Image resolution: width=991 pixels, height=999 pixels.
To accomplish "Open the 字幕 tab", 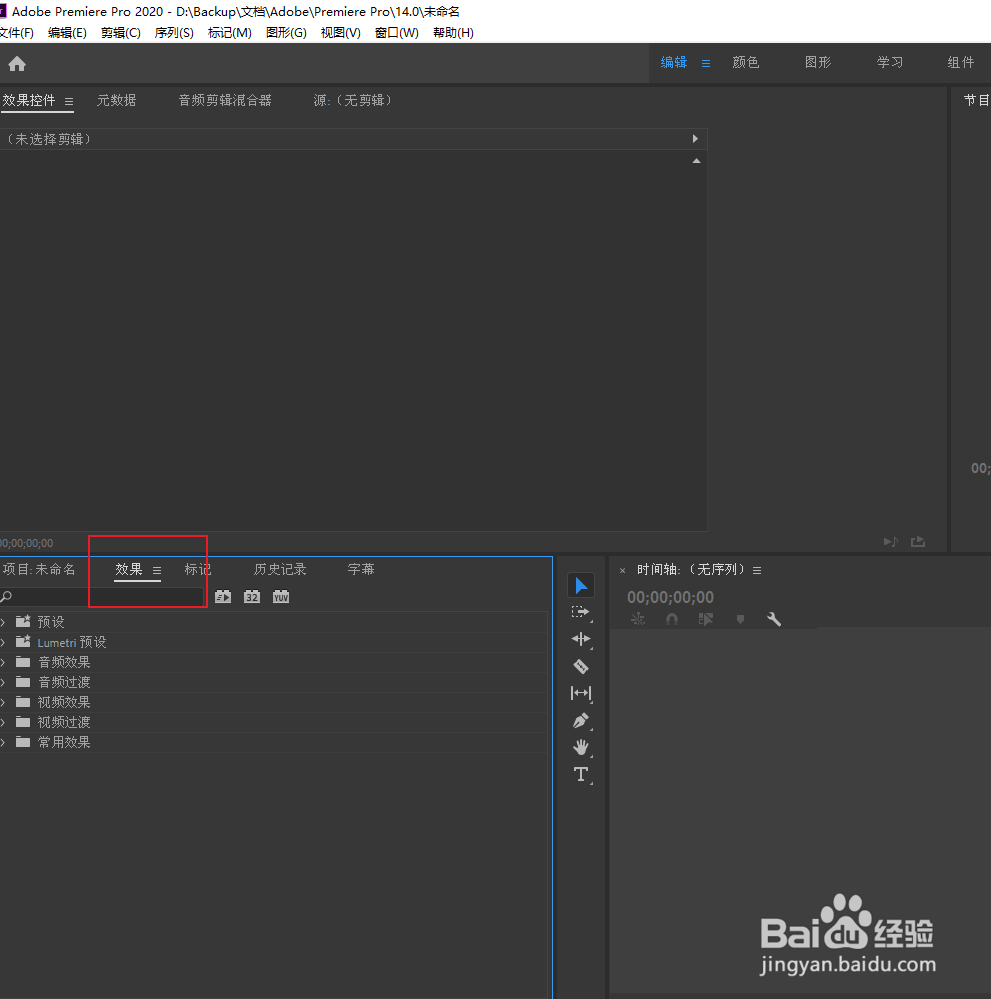I will pos(361,570).
